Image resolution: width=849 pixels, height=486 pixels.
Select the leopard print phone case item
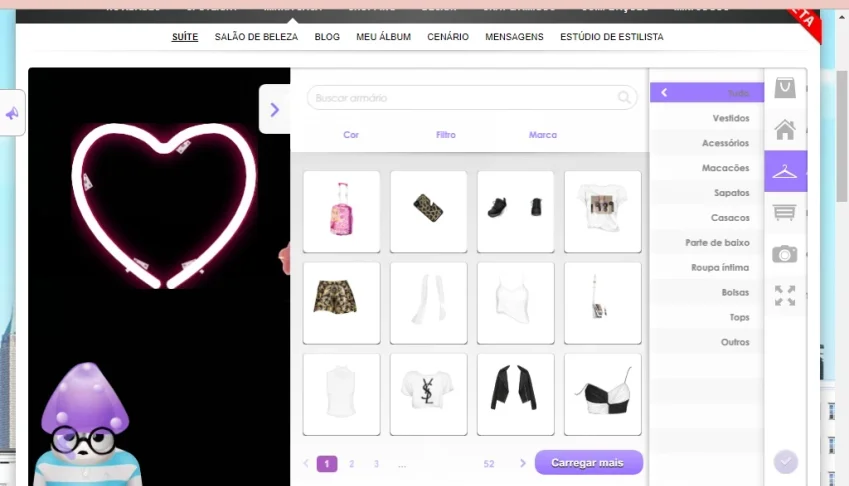(428, 212)
